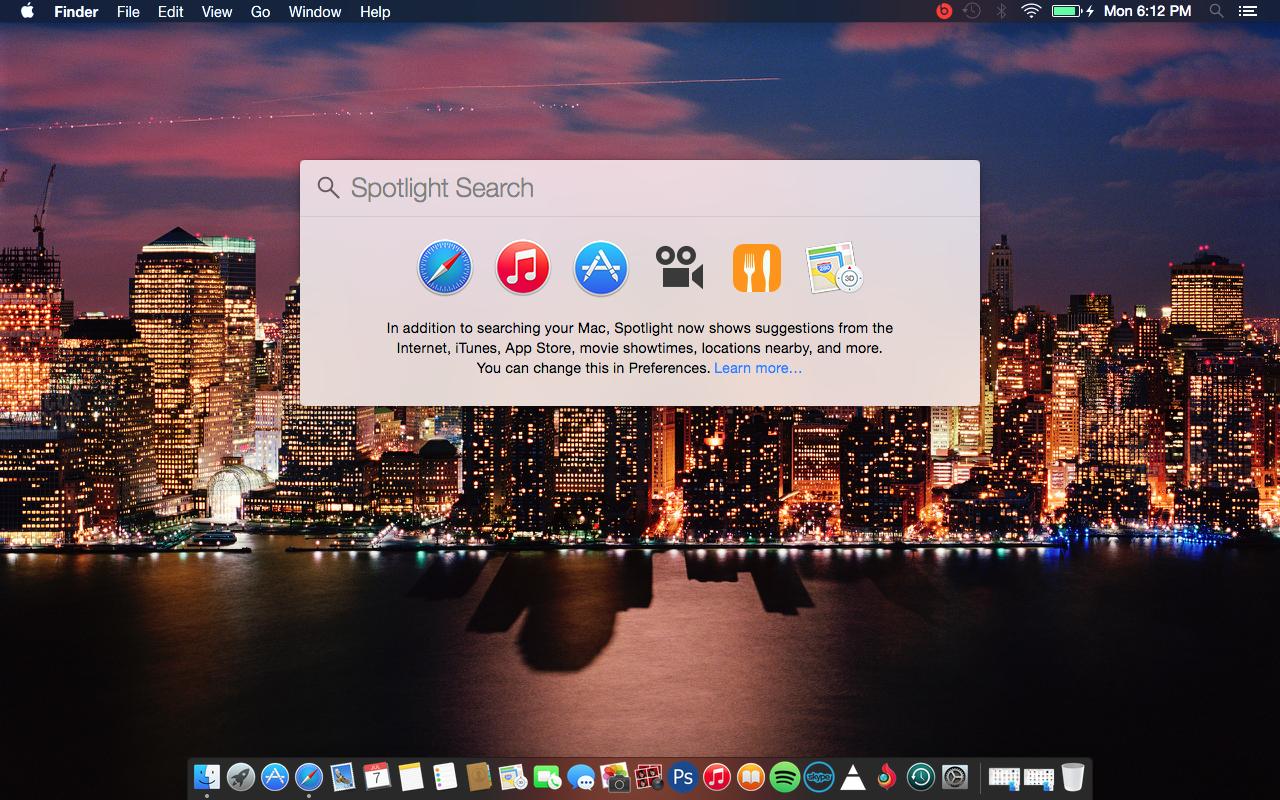Launch Photo Booth from the Dock
The width and height of the screenshot is (1280, 800).
tap(649, 776)
